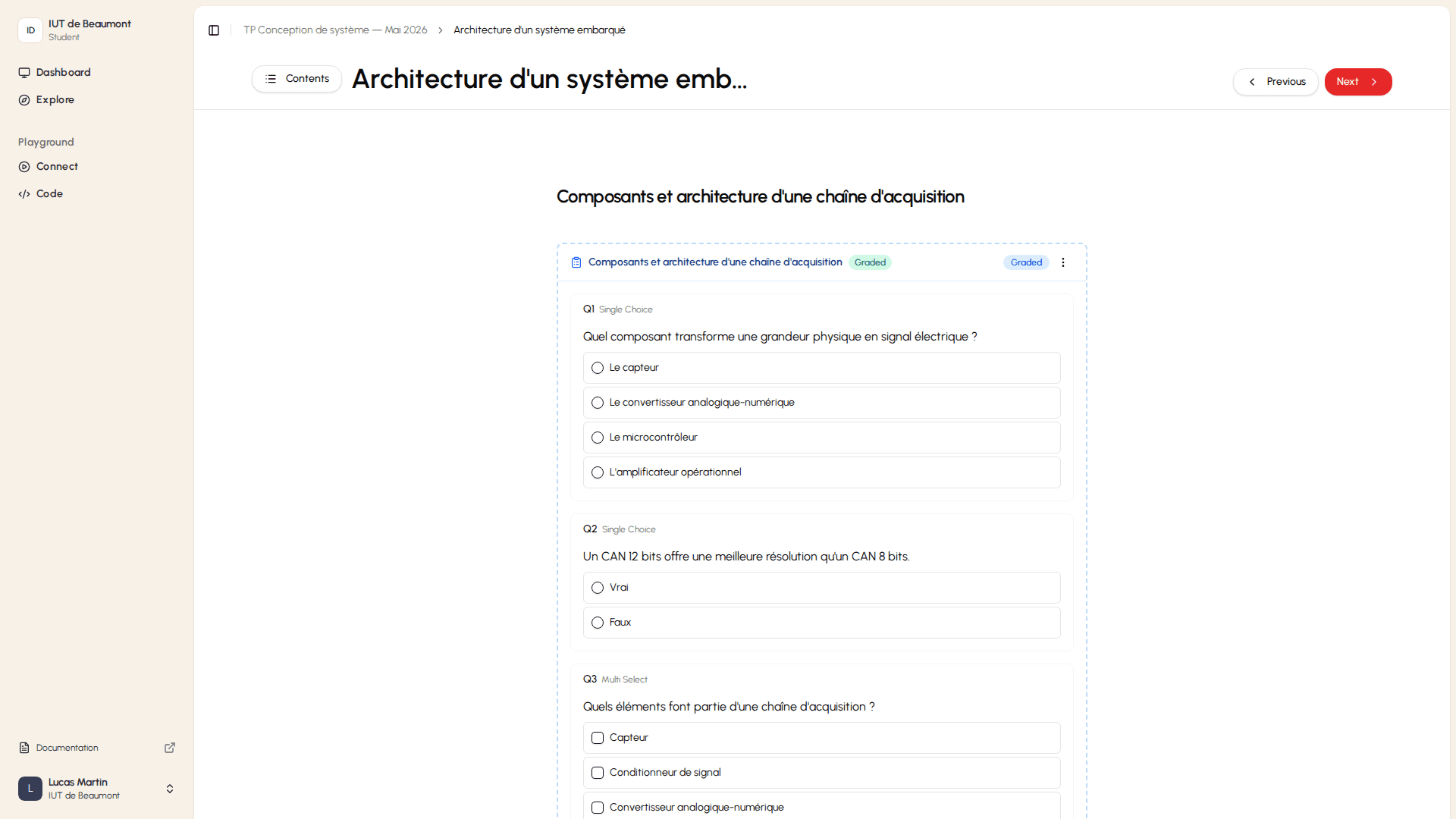This screenshot has width=1456, height=819.
Task: Click the Lucas Martin avatar
Action: click(30, 789)
